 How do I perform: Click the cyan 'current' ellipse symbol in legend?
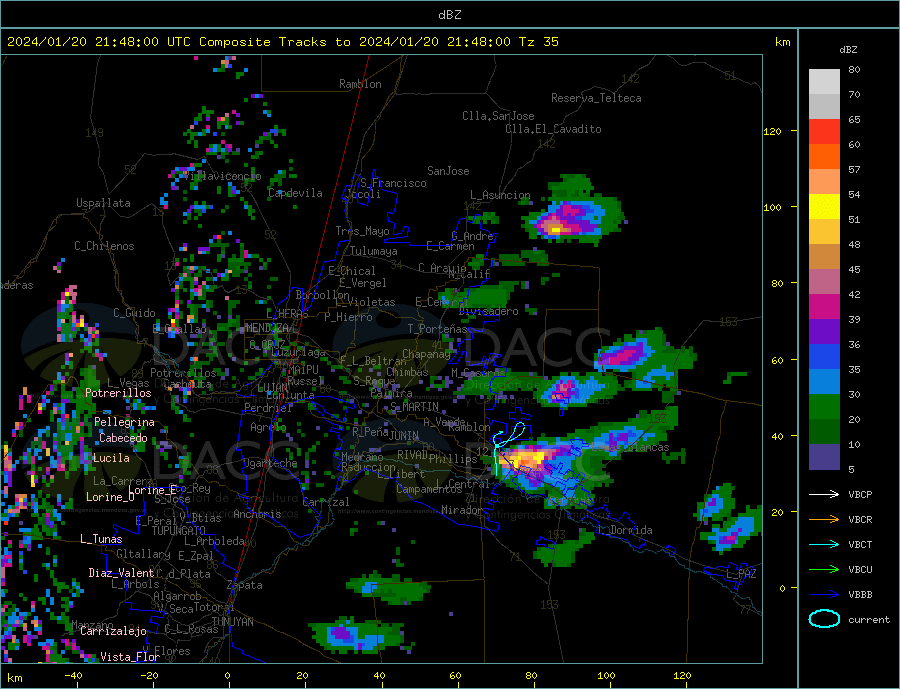[824, 619]
